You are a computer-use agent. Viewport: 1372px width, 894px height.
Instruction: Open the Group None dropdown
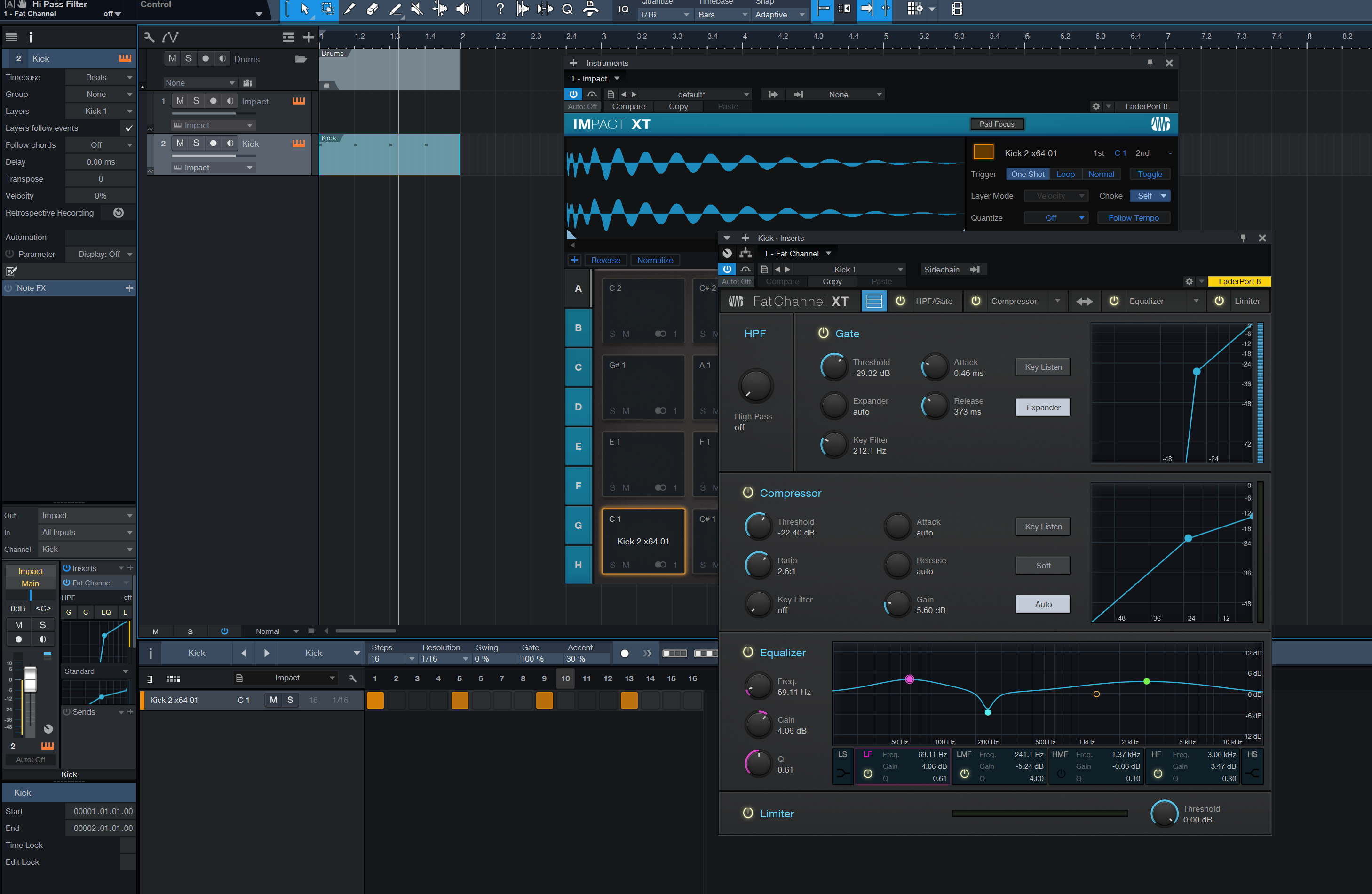click(100, 94)
